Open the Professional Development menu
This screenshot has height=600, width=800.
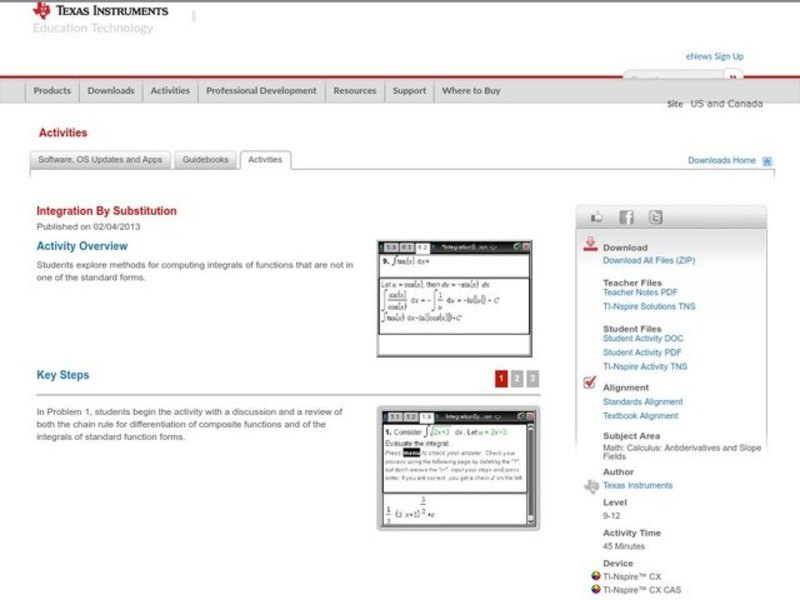point(261,91)
